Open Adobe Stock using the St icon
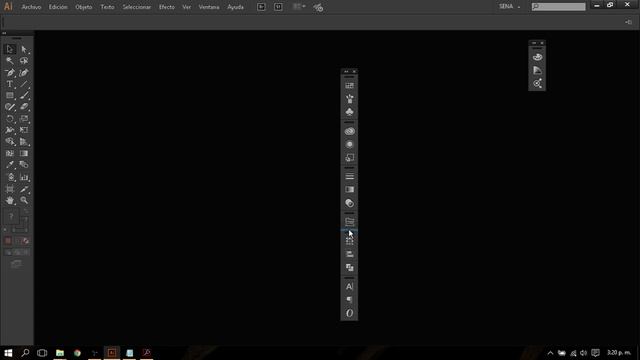 click(278, 7)
